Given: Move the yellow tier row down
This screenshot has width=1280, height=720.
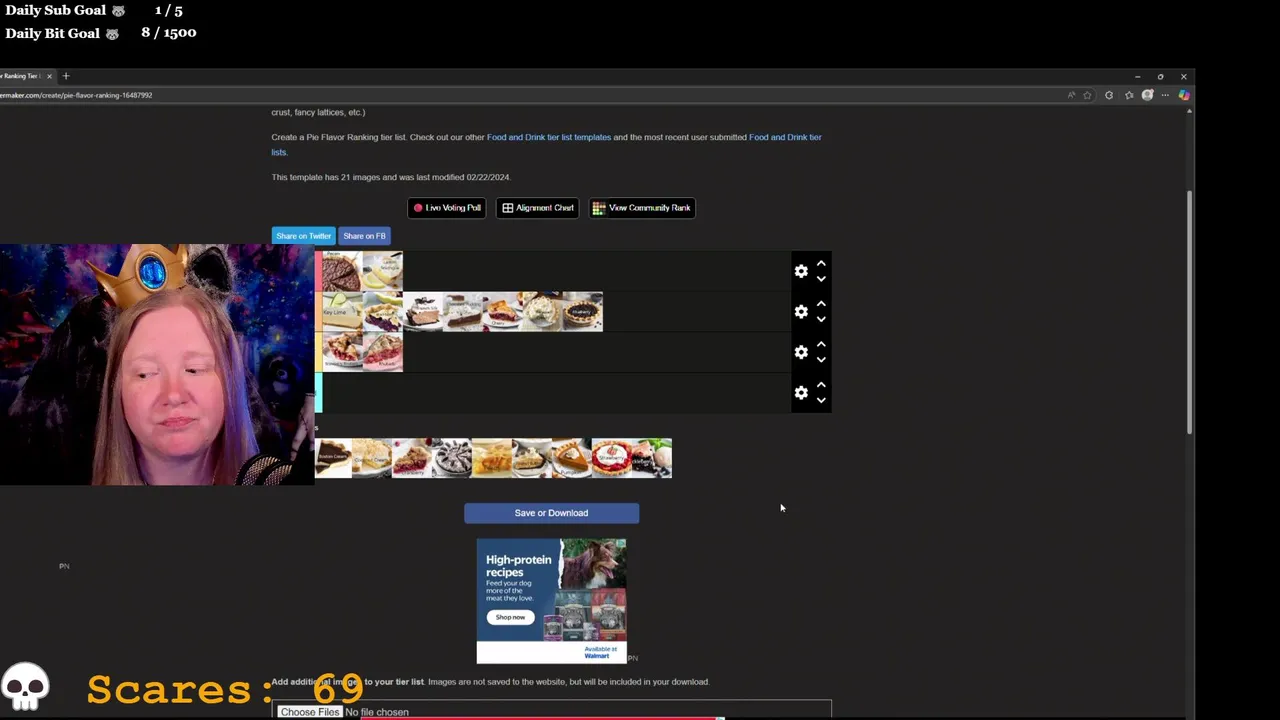Looking at the screenshot, I should (x=821, y=360).
